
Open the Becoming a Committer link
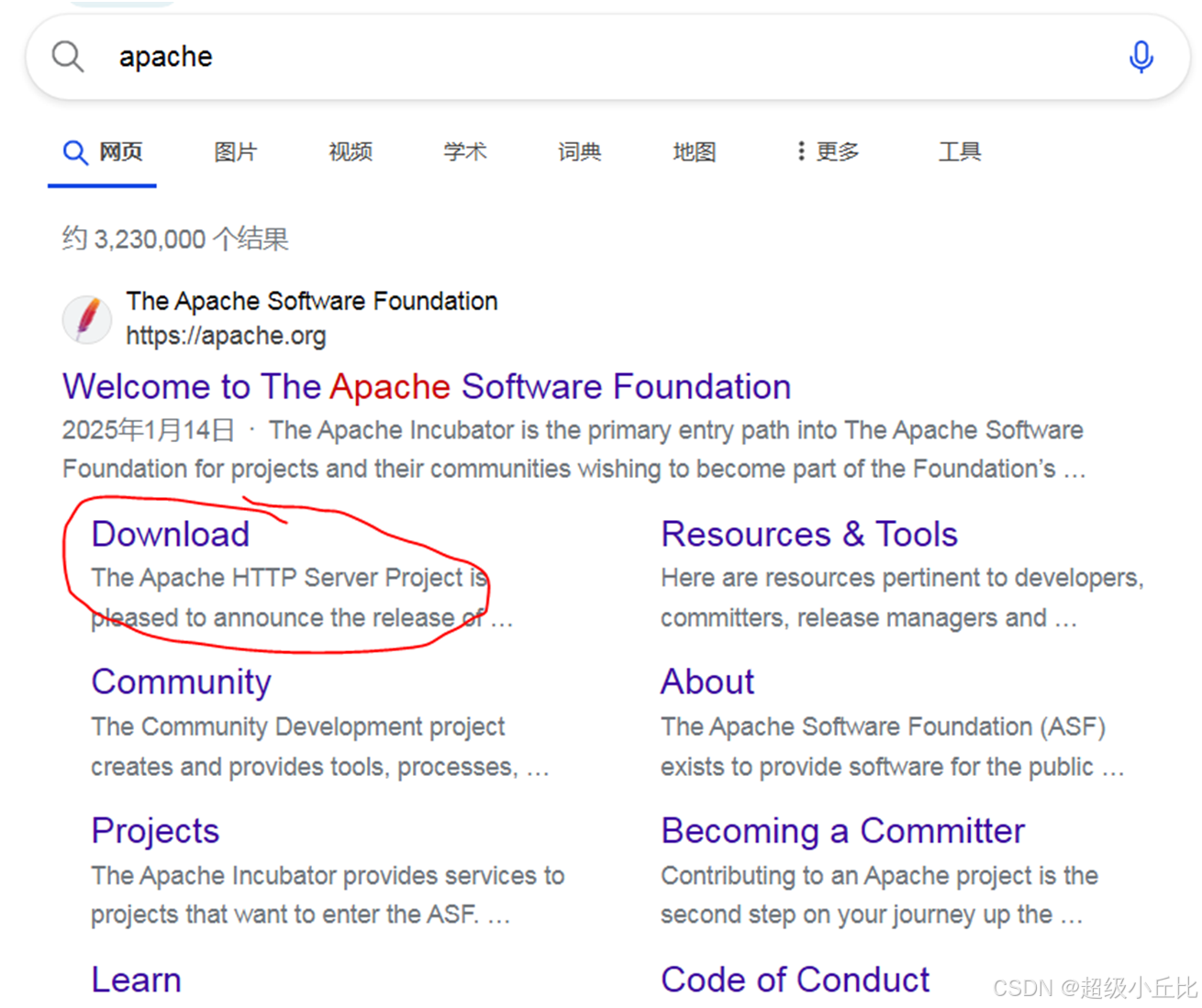coord(842,830)
